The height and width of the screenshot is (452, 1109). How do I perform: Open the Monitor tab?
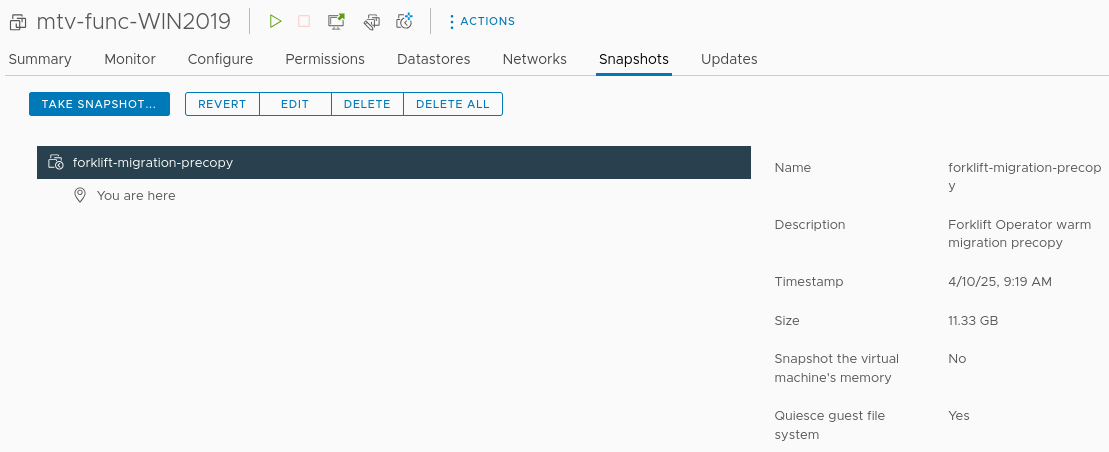(x=130, y=59)
